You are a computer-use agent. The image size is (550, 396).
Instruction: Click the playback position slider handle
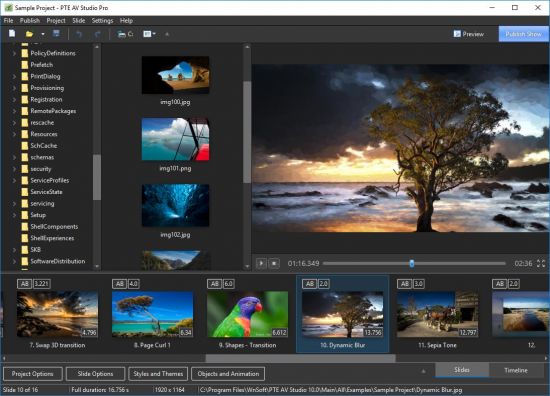tap(412, 263)
